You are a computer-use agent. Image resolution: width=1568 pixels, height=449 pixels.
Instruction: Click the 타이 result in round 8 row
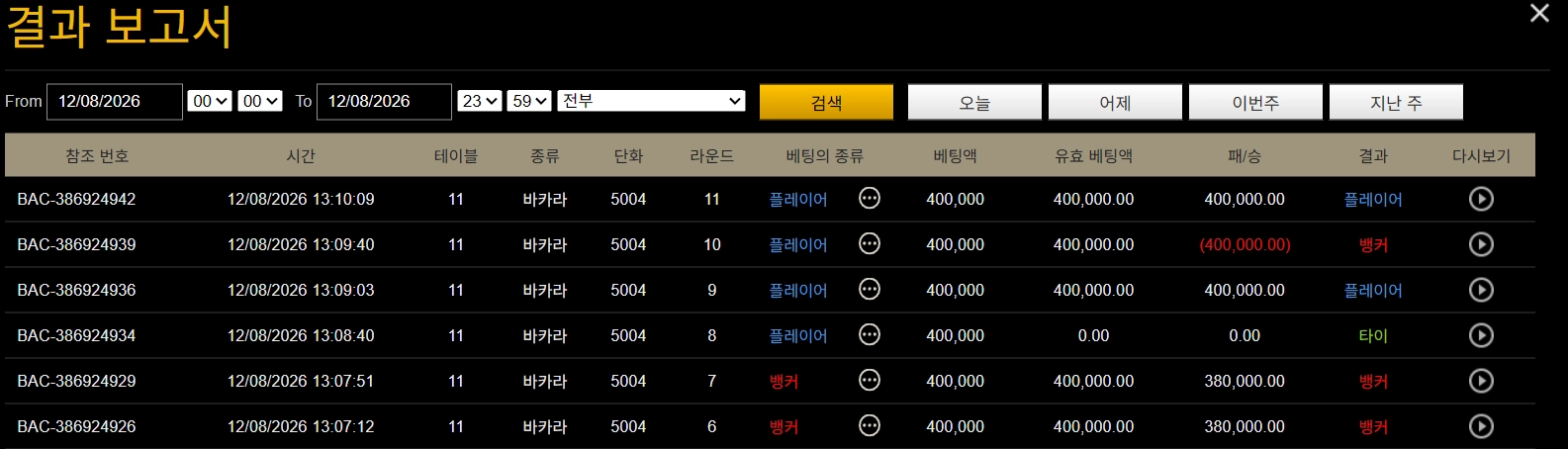click(x=1373, y=335)
